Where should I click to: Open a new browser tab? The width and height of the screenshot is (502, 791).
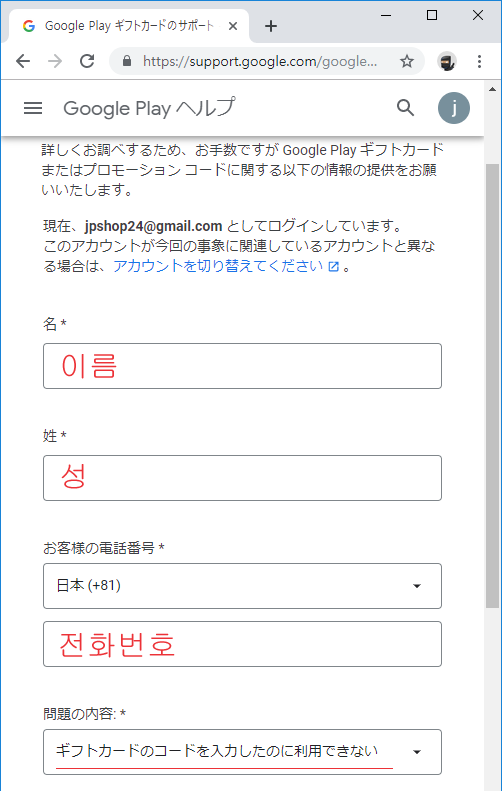[x=271, y=26]
